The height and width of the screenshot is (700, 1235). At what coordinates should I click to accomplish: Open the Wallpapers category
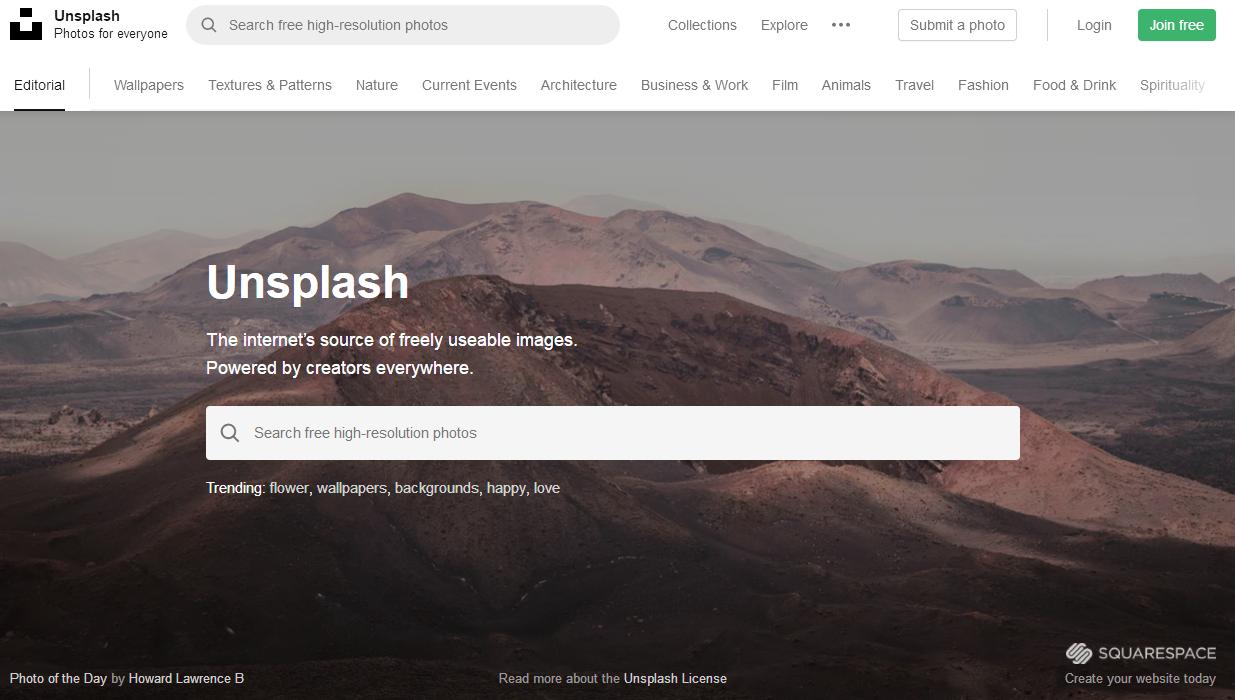[149, 85]
